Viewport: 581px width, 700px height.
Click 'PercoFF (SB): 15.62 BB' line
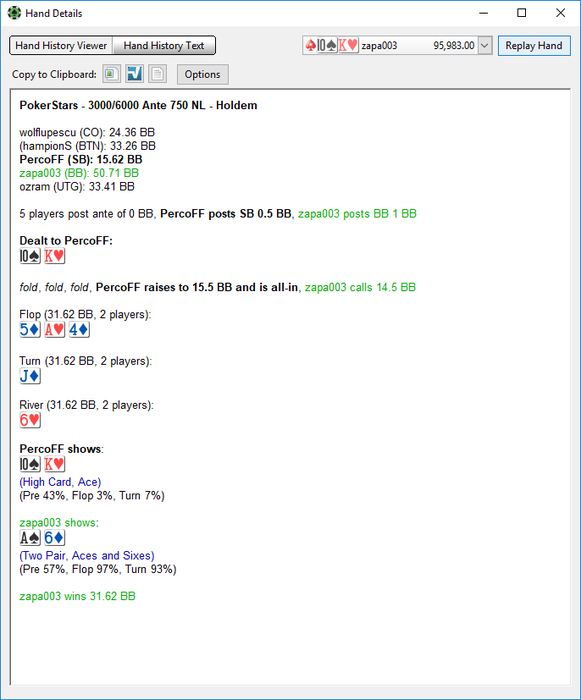(x=81, y=159)
